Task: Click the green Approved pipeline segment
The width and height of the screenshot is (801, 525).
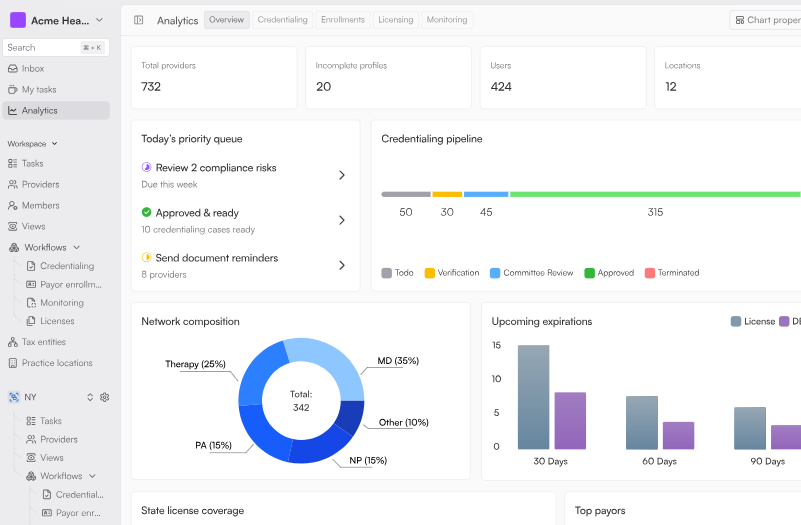Action: click(x=655, y=194)
